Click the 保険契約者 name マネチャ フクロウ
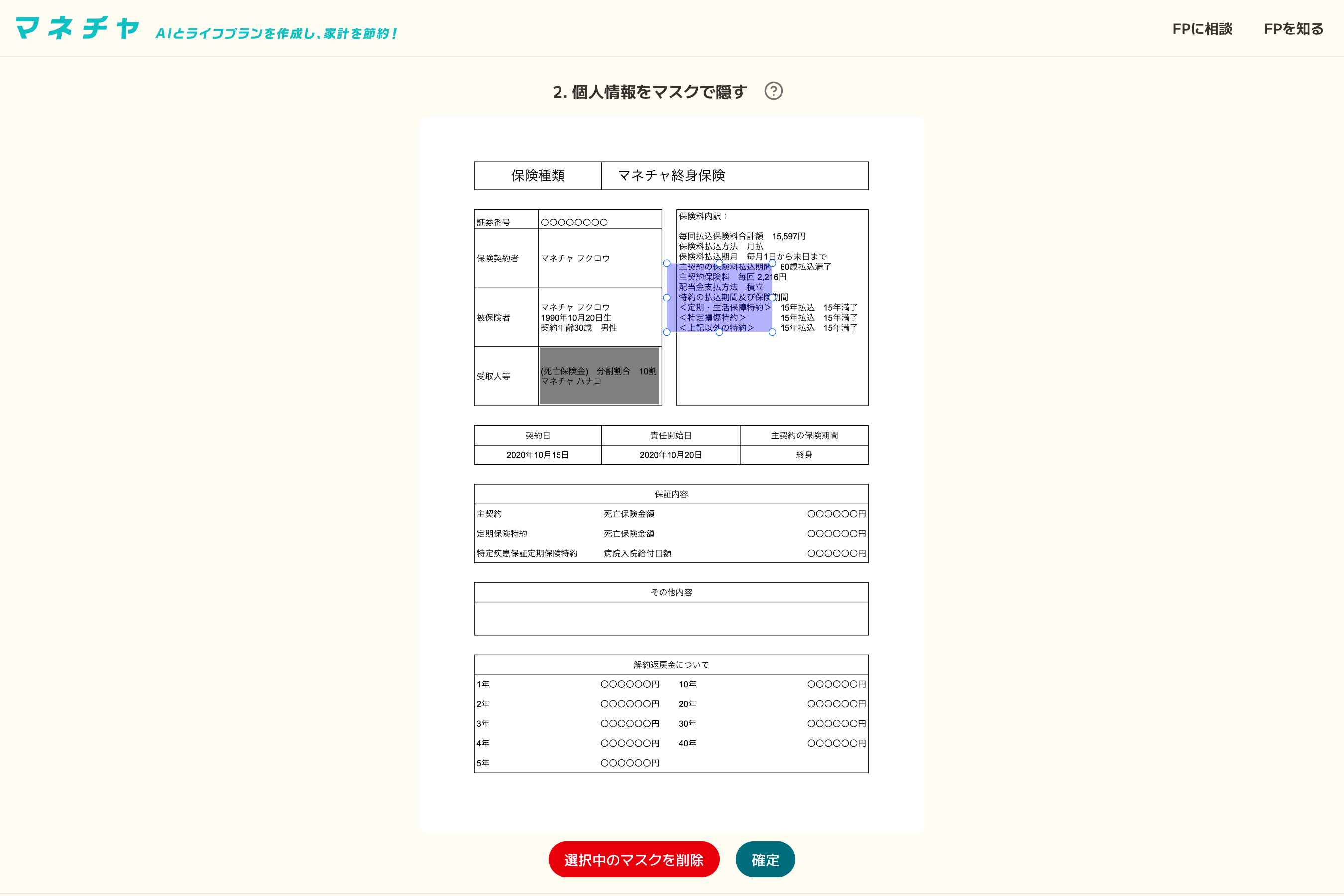1344x896 pixels. [x=577, y=258]
